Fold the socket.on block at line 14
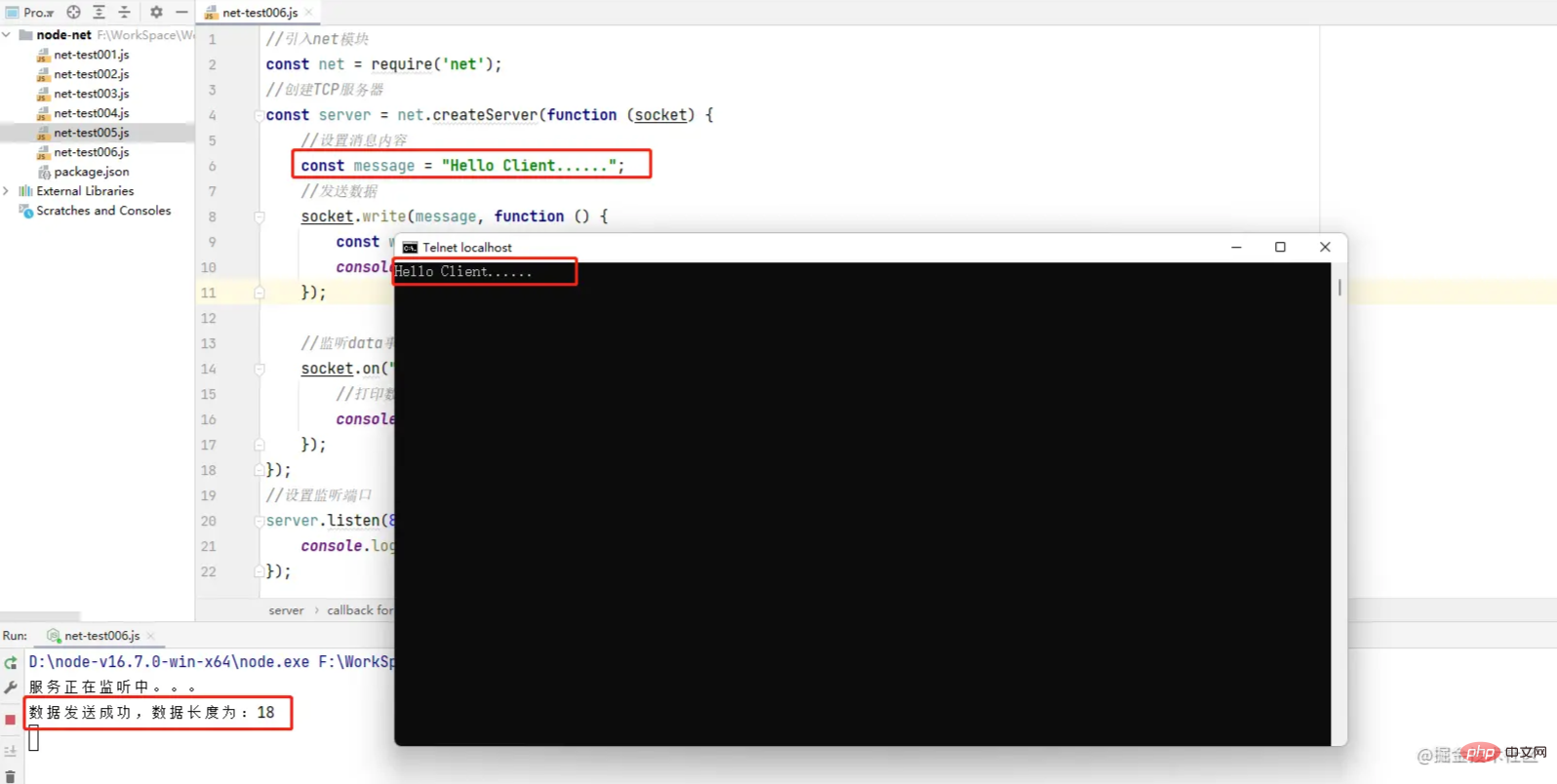Viewport: 1557px width, 784px height. point(259,369)
